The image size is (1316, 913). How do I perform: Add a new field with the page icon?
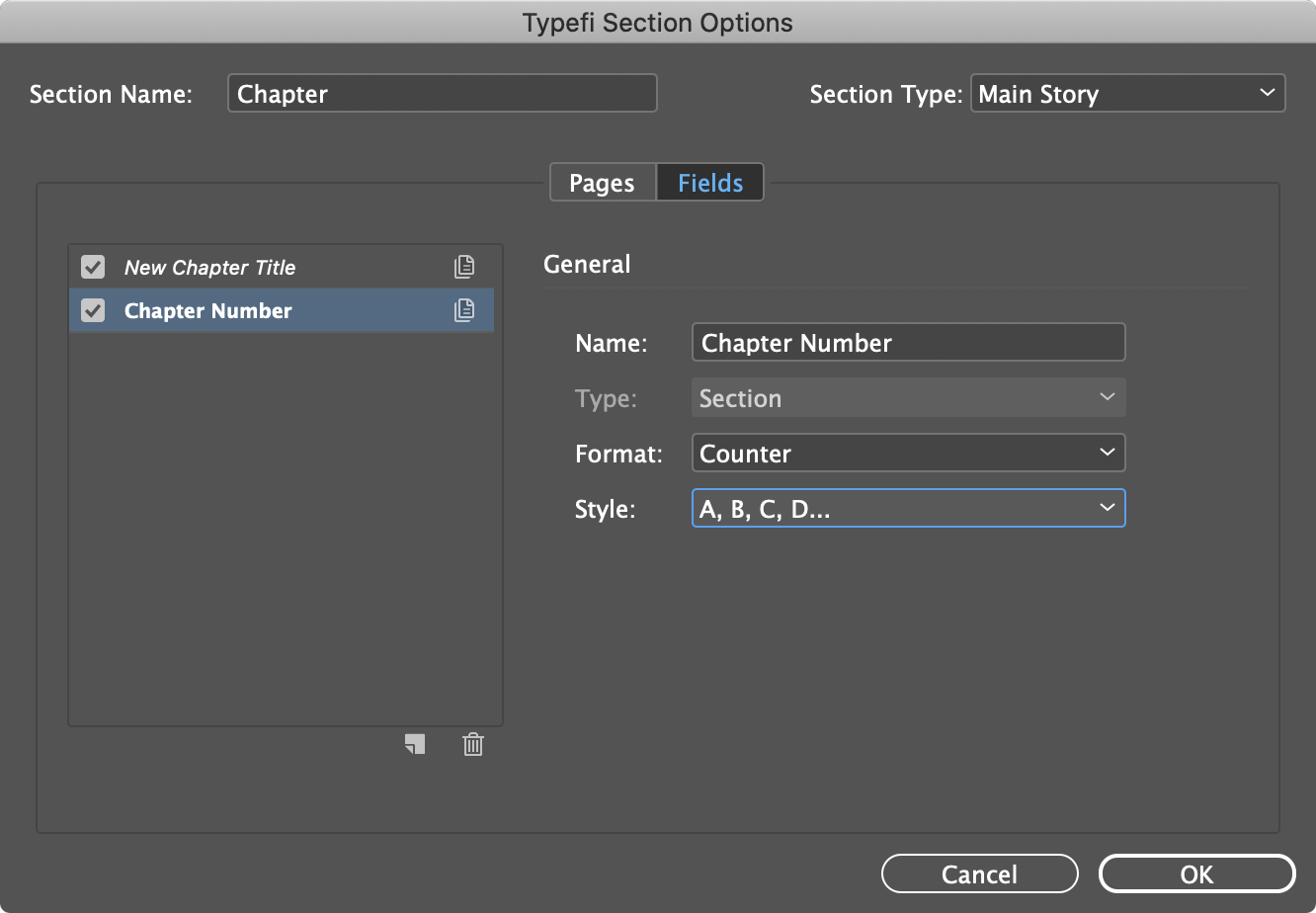[x=415, y=744]
